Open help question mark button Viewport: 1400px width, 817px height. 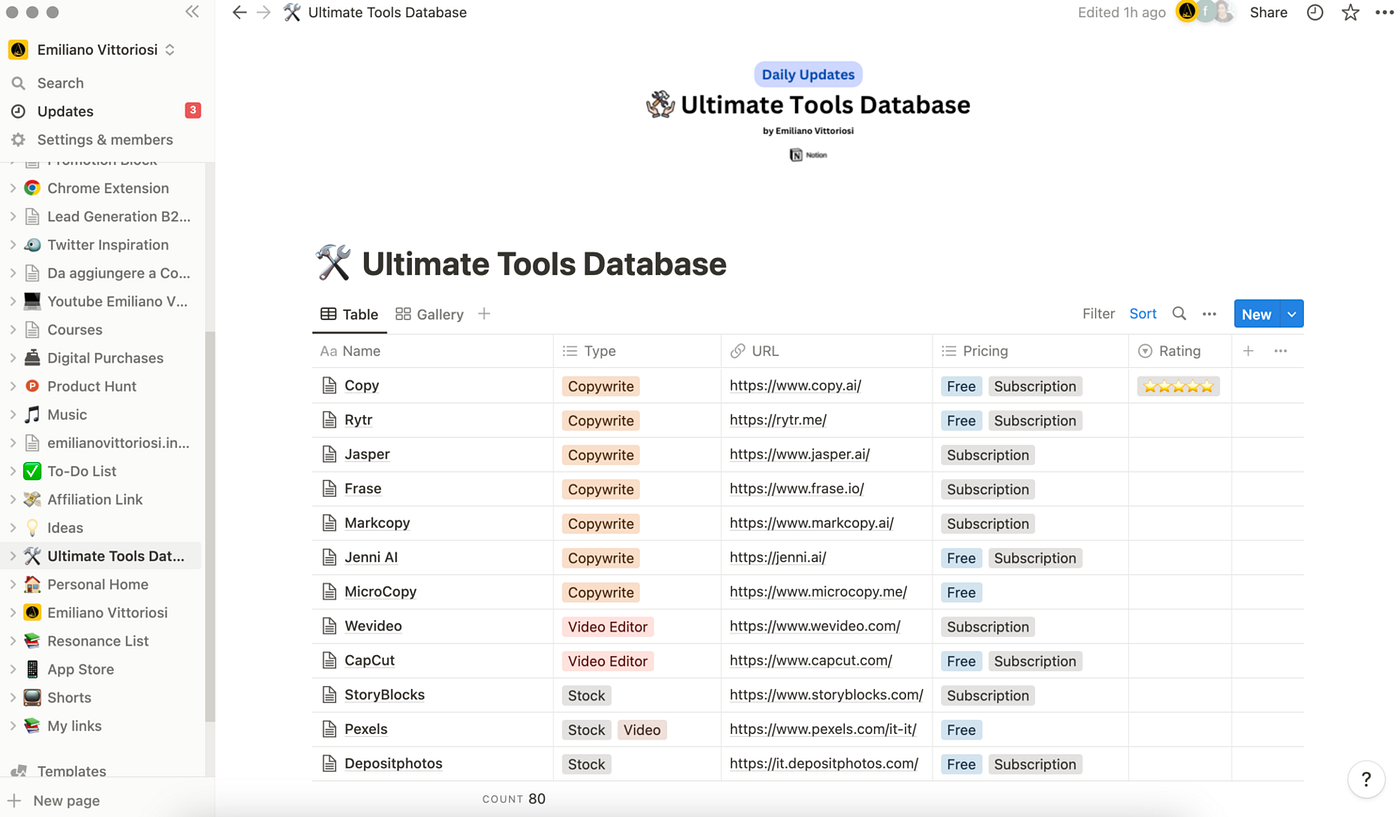[1366, 779]
